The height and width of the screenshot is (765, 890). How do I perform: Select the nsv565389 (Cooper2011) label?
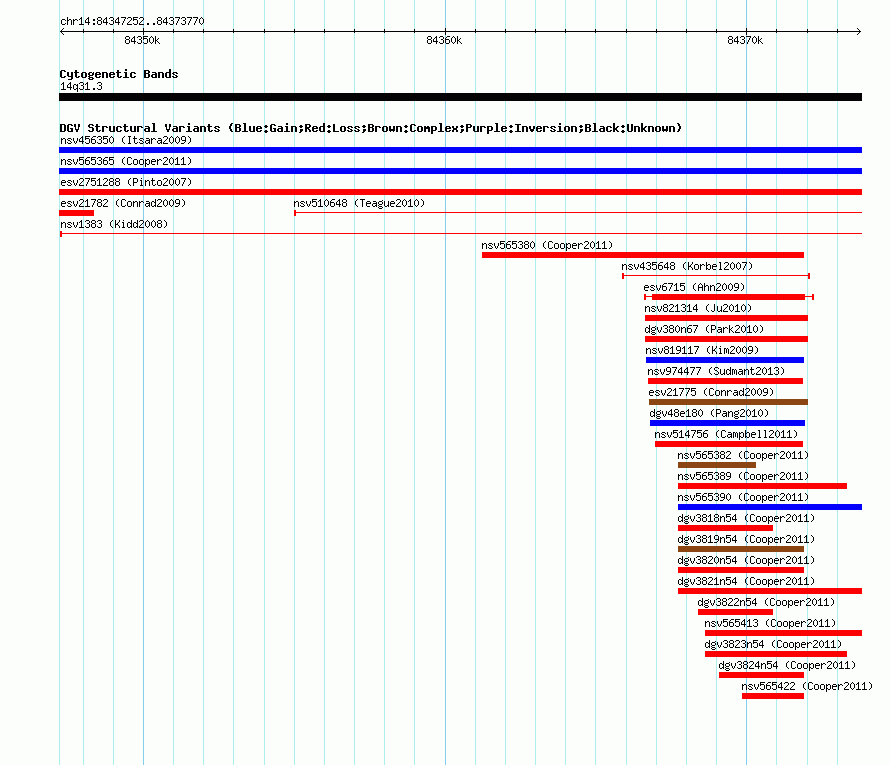pyautogui.click(x=743, y=476)
